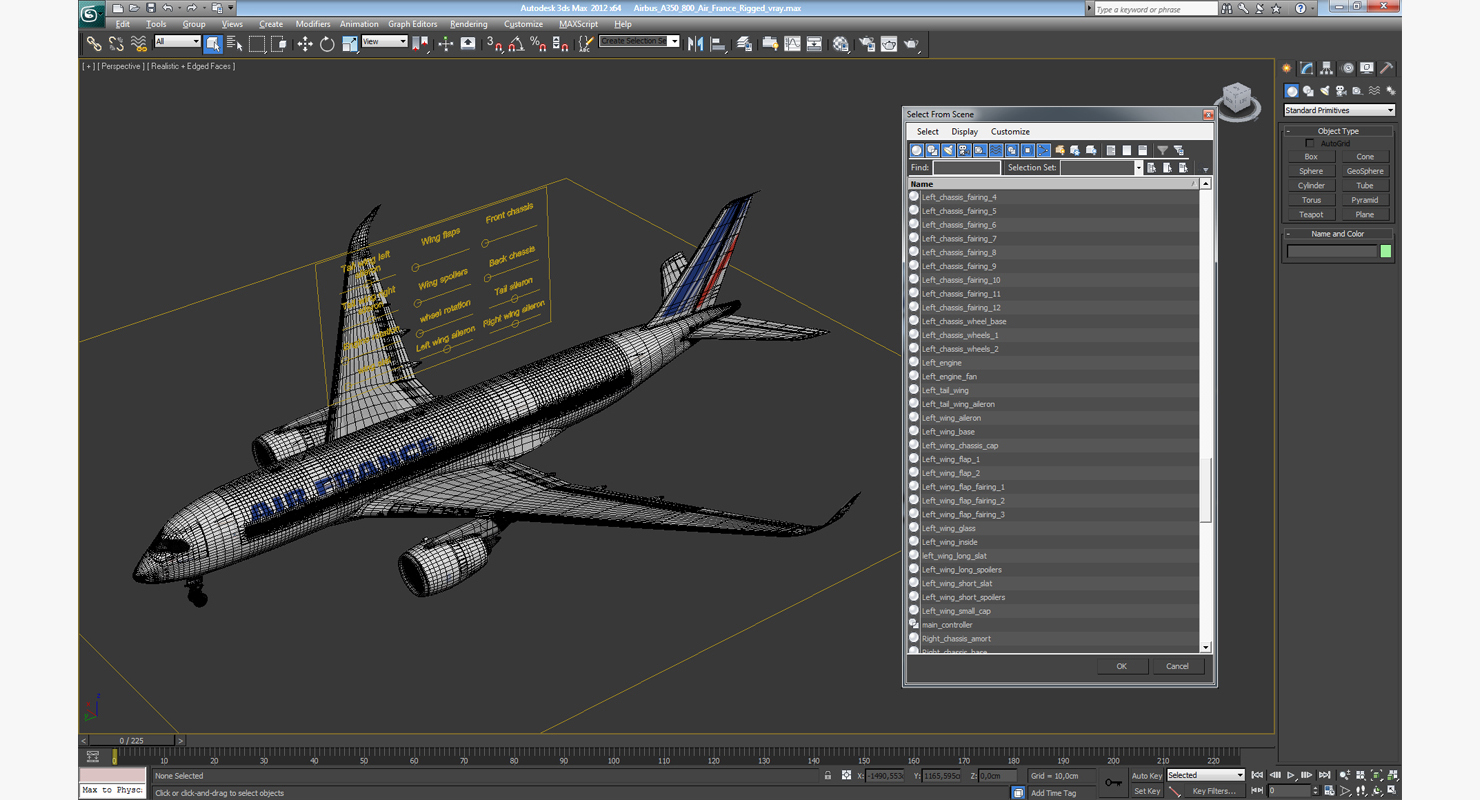The image size is (1480, 800).
Task: Open the Modify command panel tab
Action: click(x=1306, y=69)
